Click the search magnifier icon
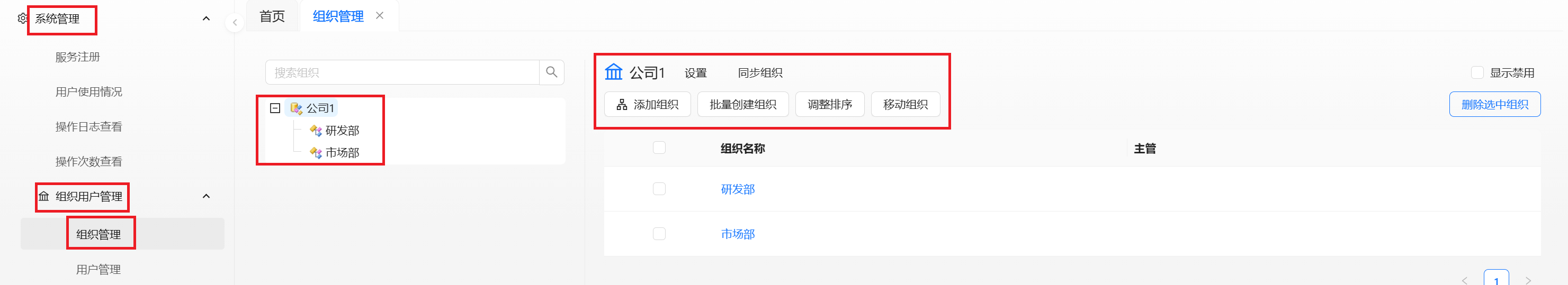The width and height of the screenshot is (1568, 285). (551, 72)
